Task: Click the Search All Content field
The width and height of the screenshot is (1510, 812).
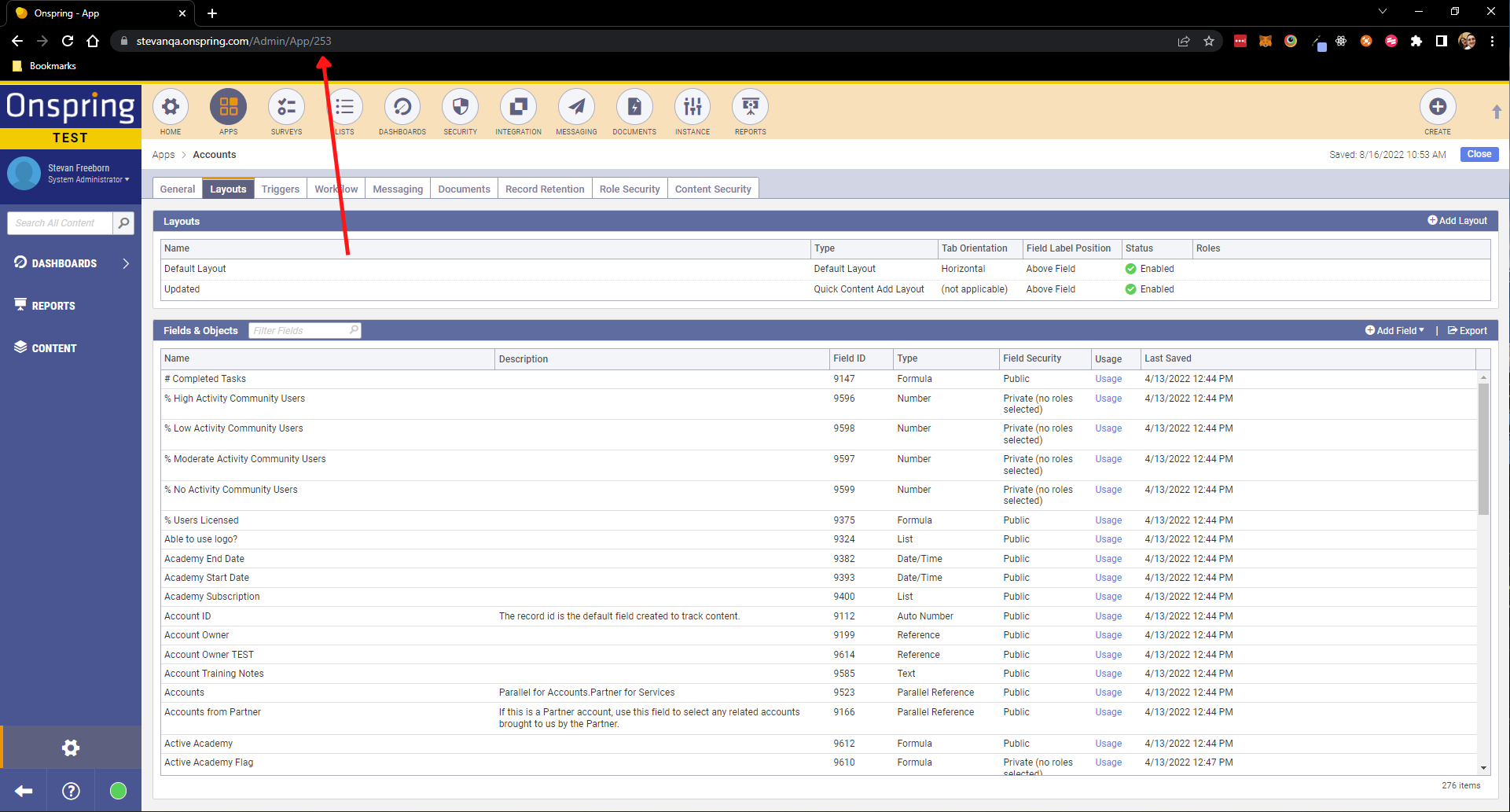Action: pos(60,223)
